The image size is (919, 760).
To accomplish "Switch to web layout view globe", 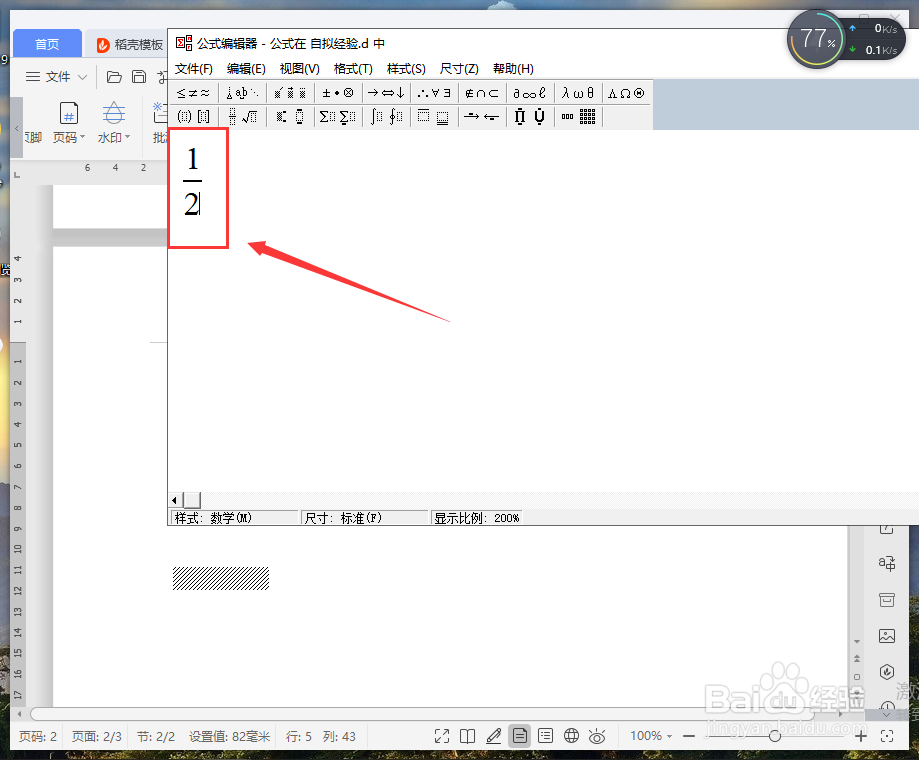I will (571, 736).
